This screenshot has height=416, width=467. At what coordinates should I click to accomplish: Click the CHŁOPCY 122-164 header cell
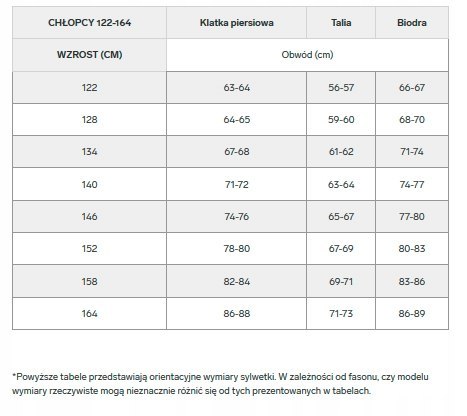89,23
